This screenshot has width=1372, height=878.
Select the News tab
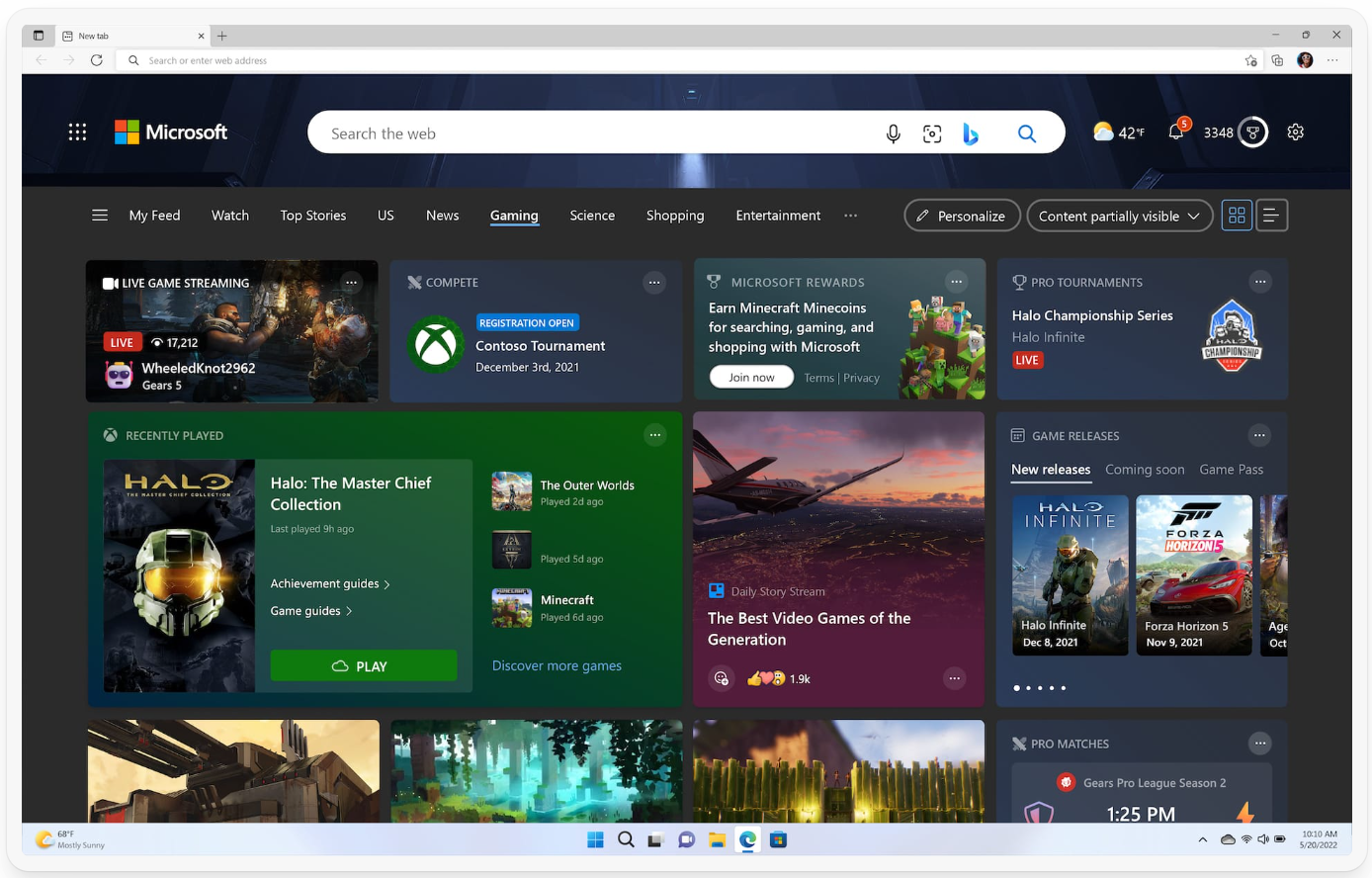click(442, 215)
